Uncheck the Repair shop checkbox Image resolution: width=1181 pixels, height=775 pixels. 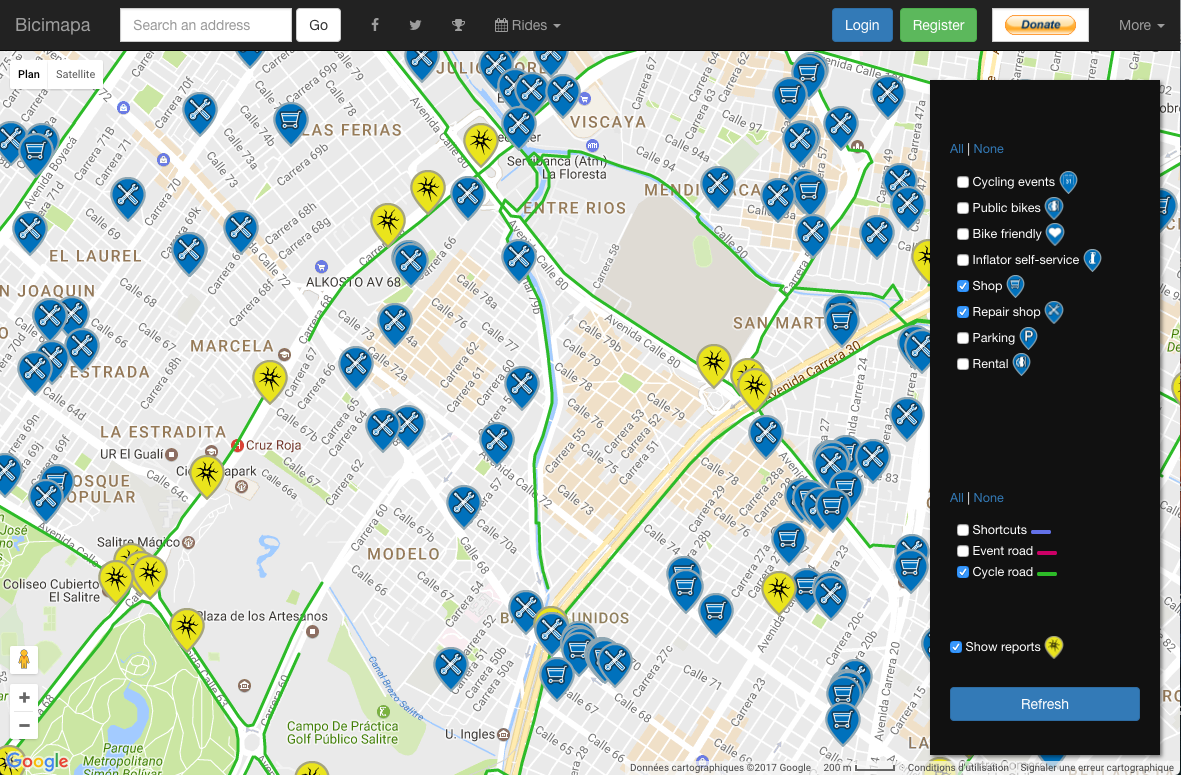tap(963, 312)
